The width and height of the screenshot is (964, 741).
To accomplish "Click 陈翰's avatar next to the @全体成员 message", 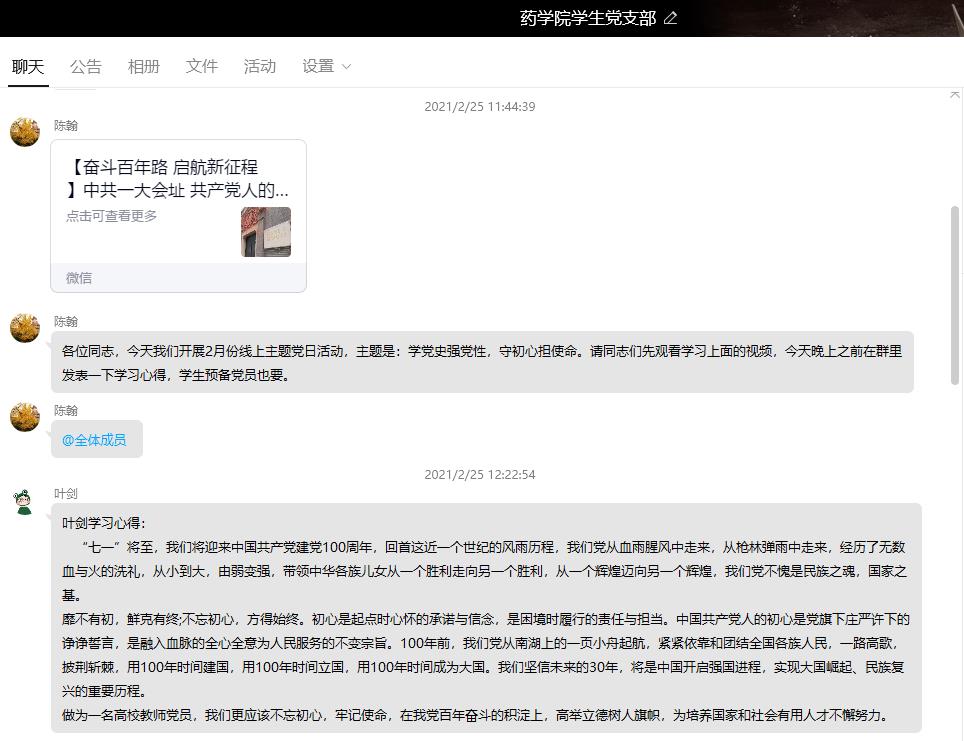I will pos(25,417).
